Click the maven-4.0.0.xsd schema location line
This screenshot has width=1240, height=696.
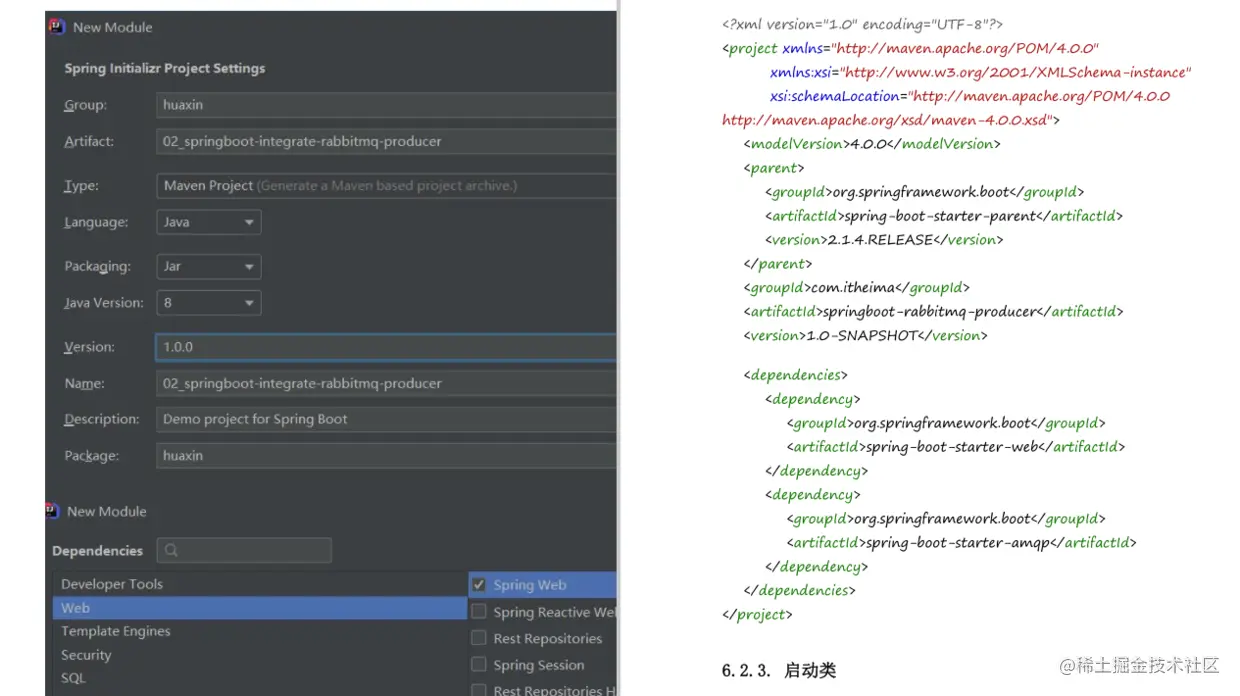[891, 120]
